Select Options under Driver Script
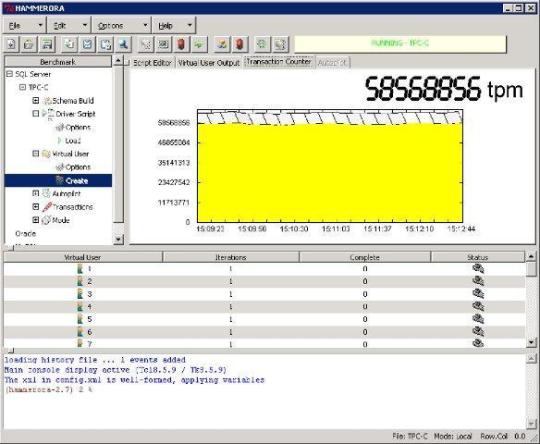 pos(78,127)
